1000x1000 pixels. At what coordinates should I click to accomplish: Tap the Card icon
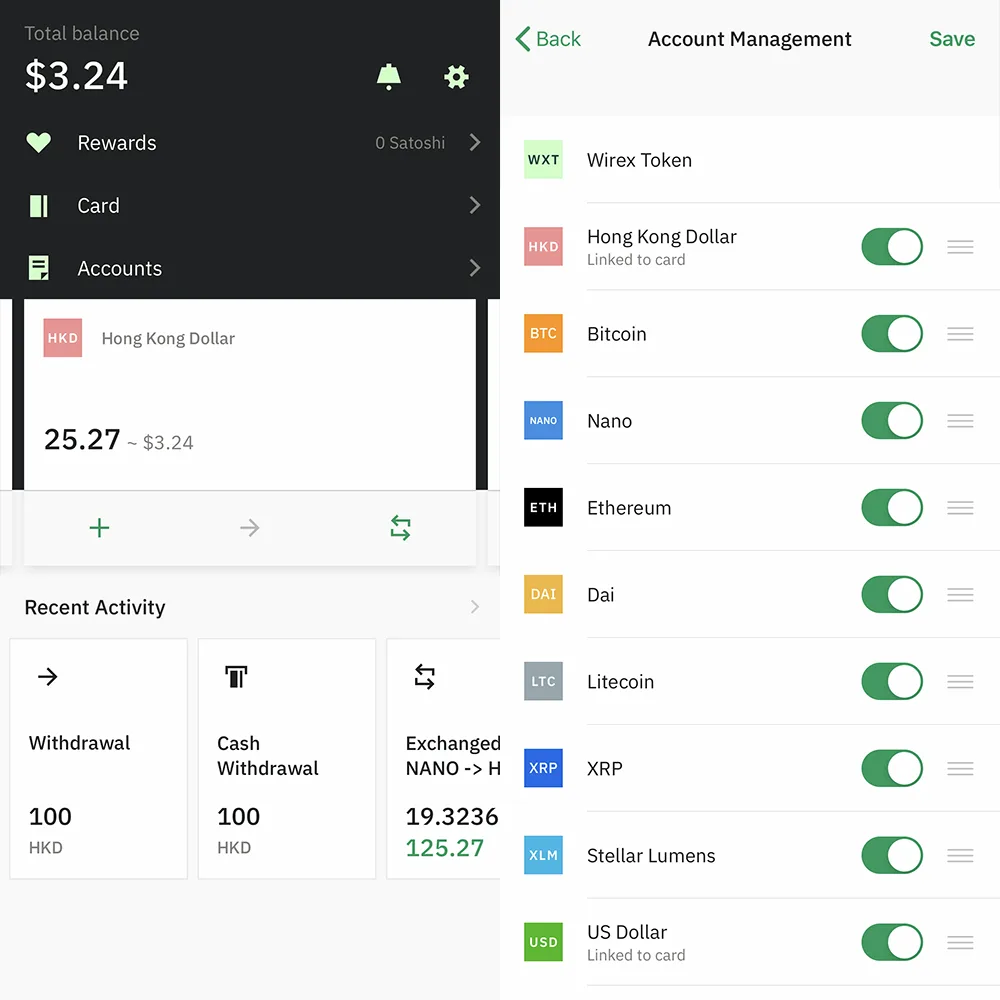click(x=38, y=206)
